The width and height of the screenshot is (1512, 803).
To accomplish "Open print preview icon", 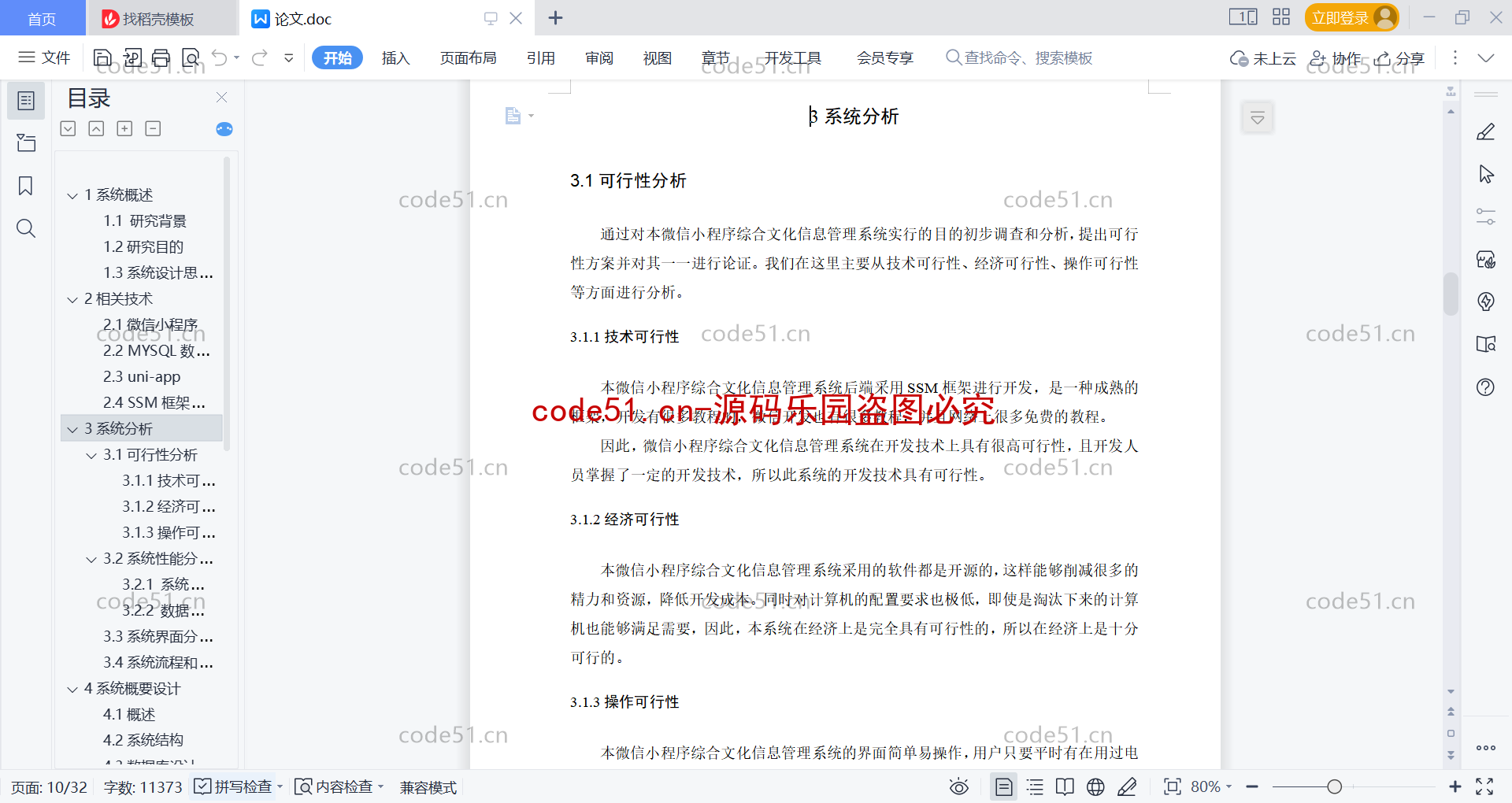I will click(191, 57).
